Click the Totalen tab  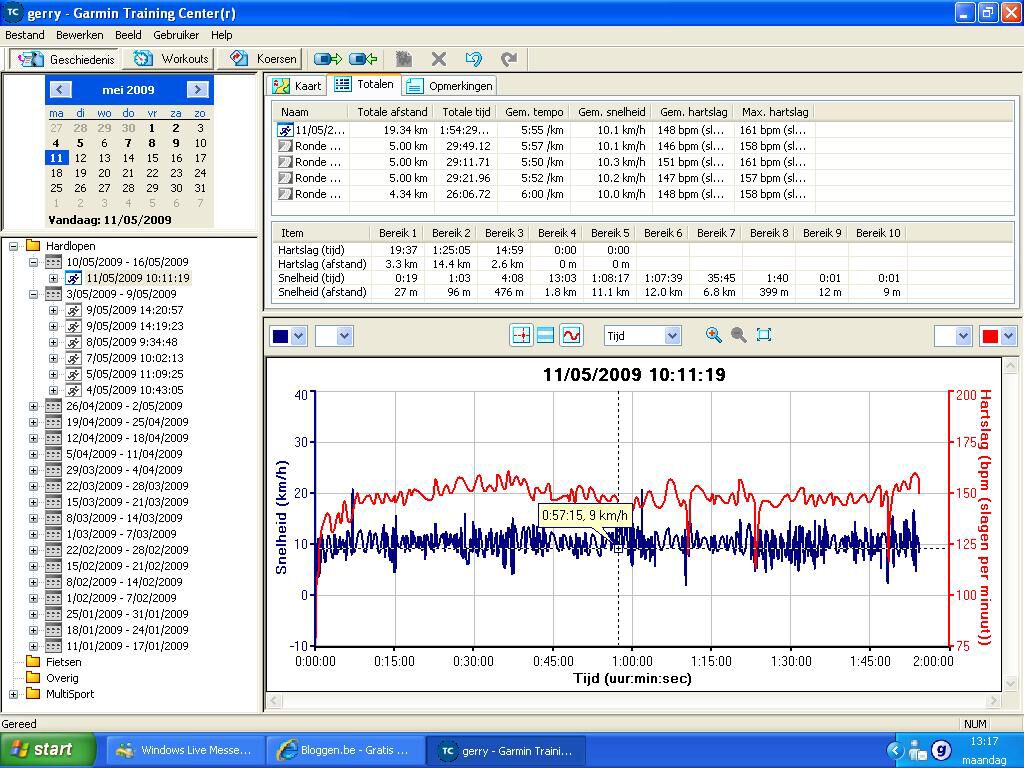(x=365, y=84)
